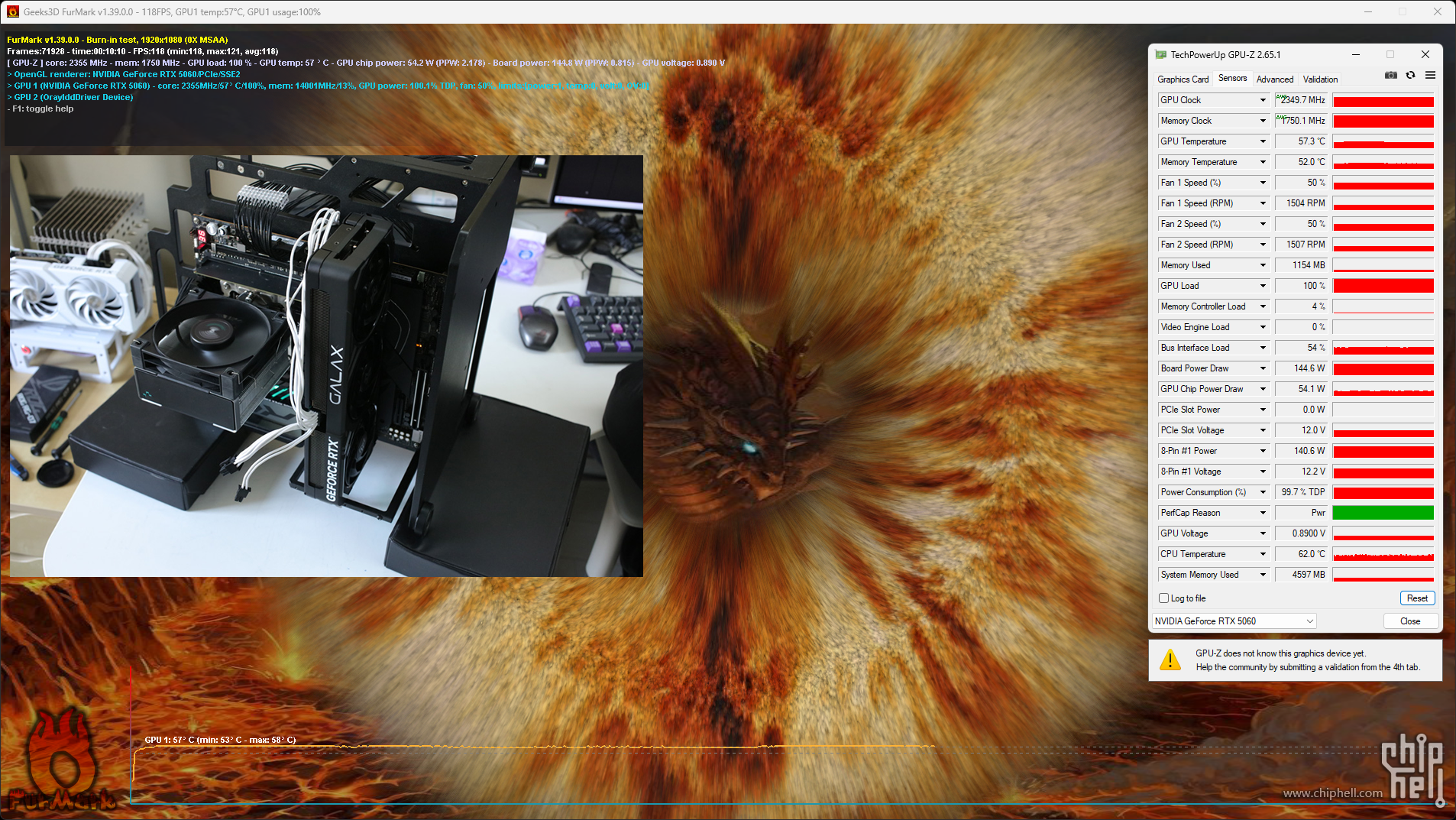Click the GPU Load red graph bar

coord(1383,286)
